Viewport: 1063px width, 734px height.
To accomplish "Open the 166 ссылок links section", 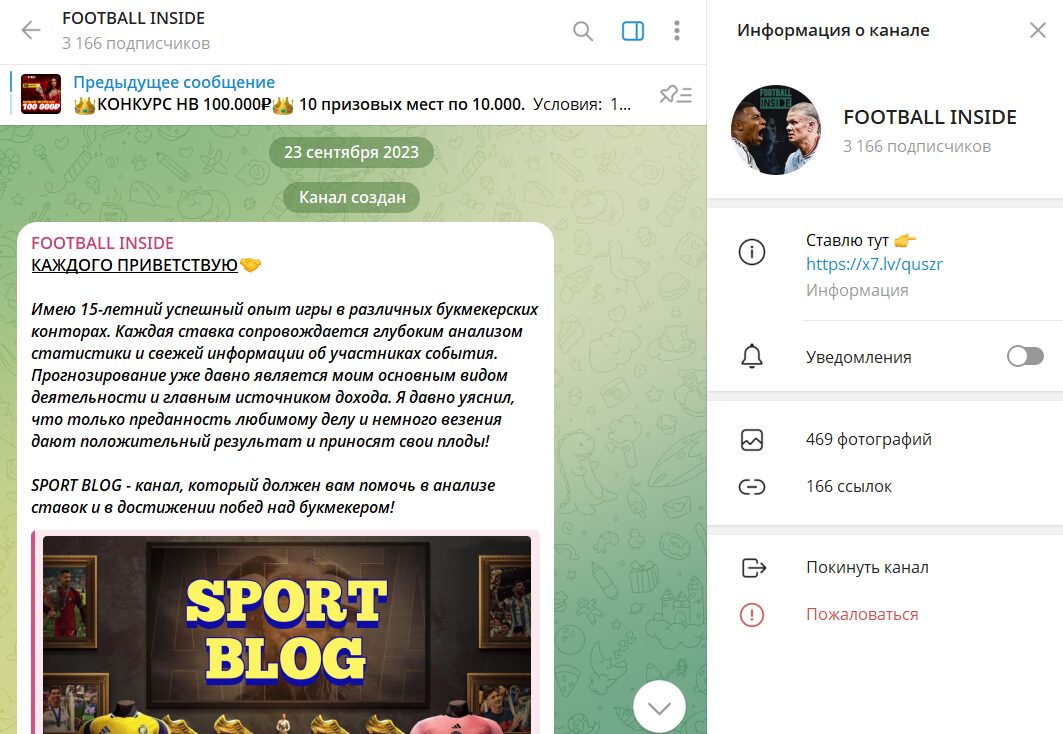I will tap(885, 487).
